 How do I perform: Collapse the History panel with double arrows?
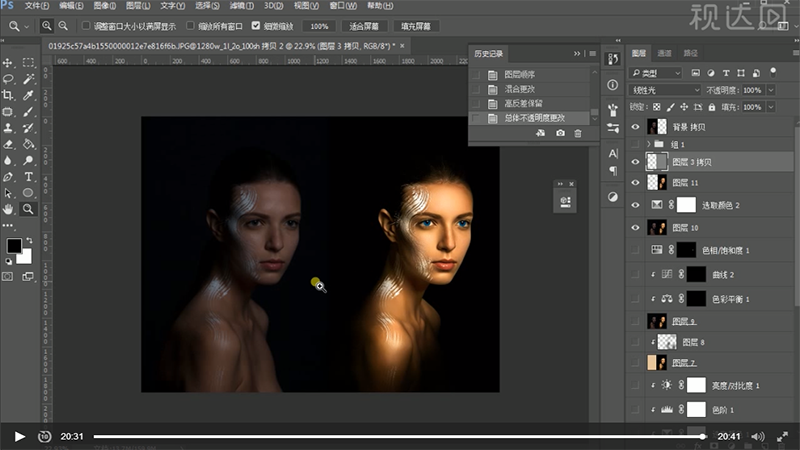[x=577, y=54]
